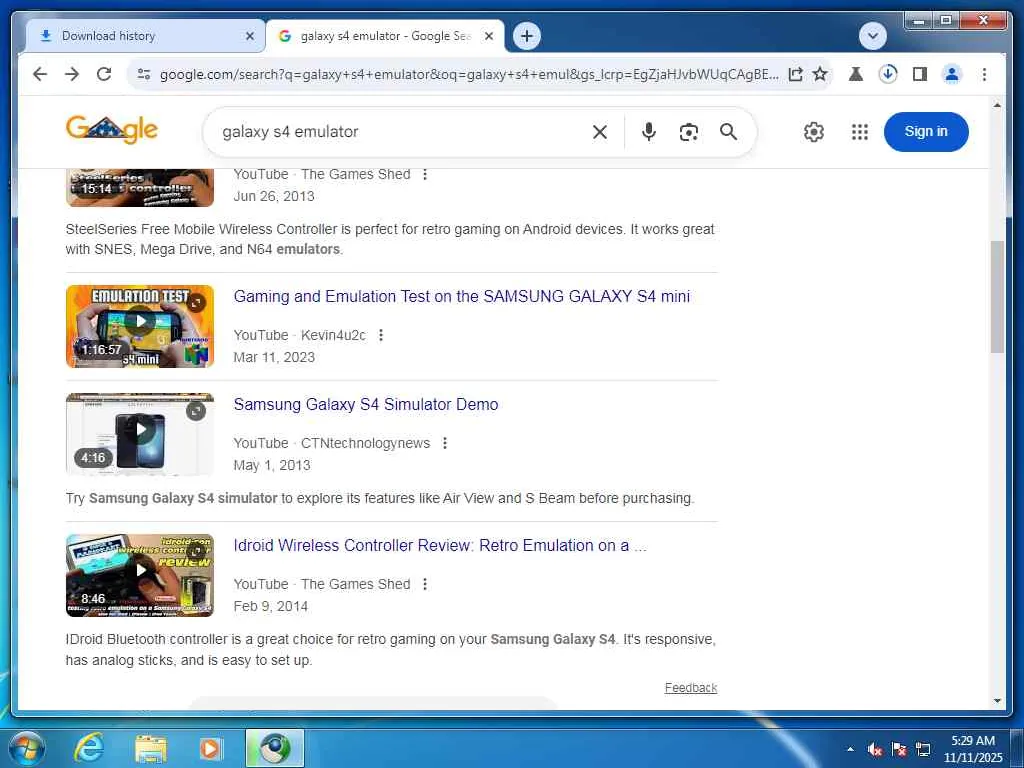The height and width of the screenshot is (768, 1024).
Task: Open tab search dropdown chevron
Action: 872,36
